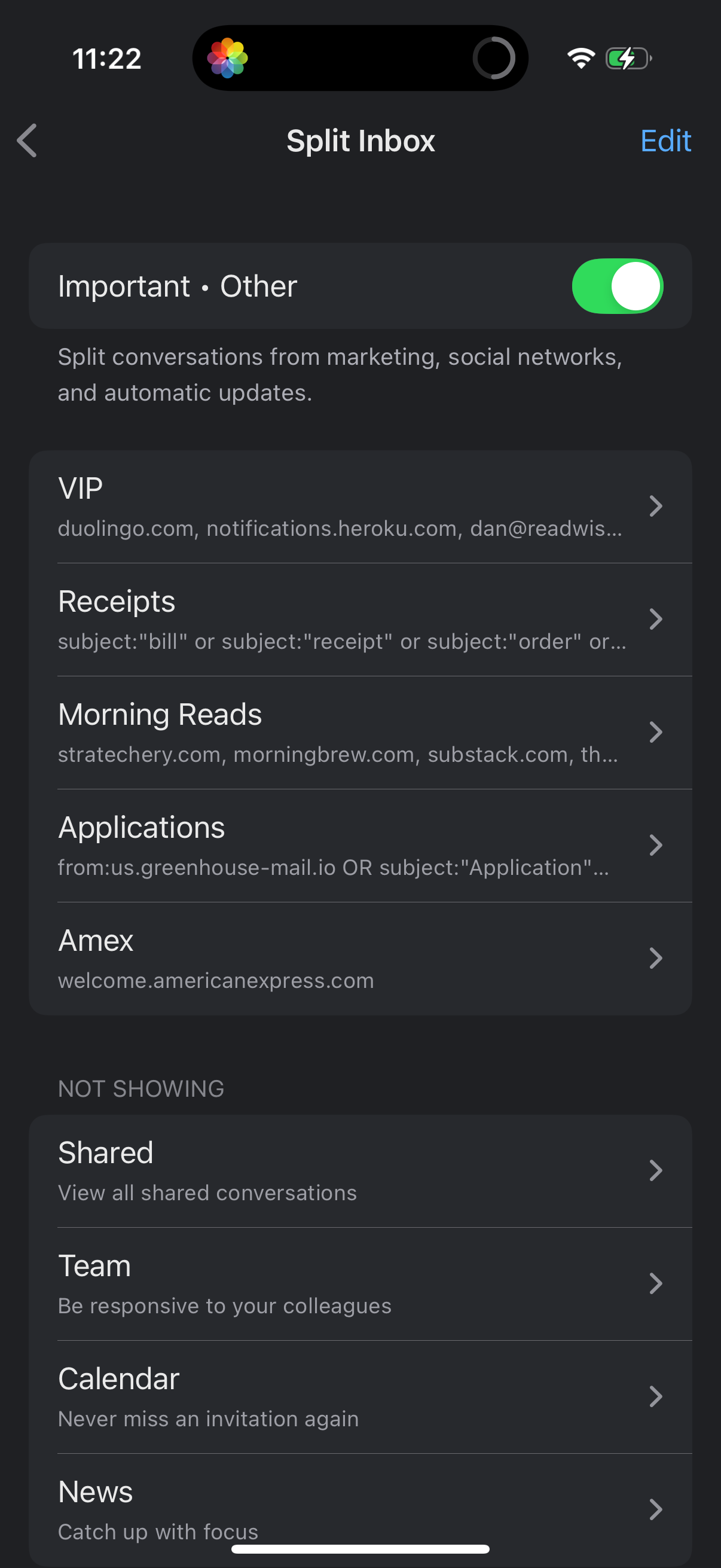The width and height of the screenshot is (721, 1568).
Task: Tap the home indicator bar
Action: coord(360,1549)
